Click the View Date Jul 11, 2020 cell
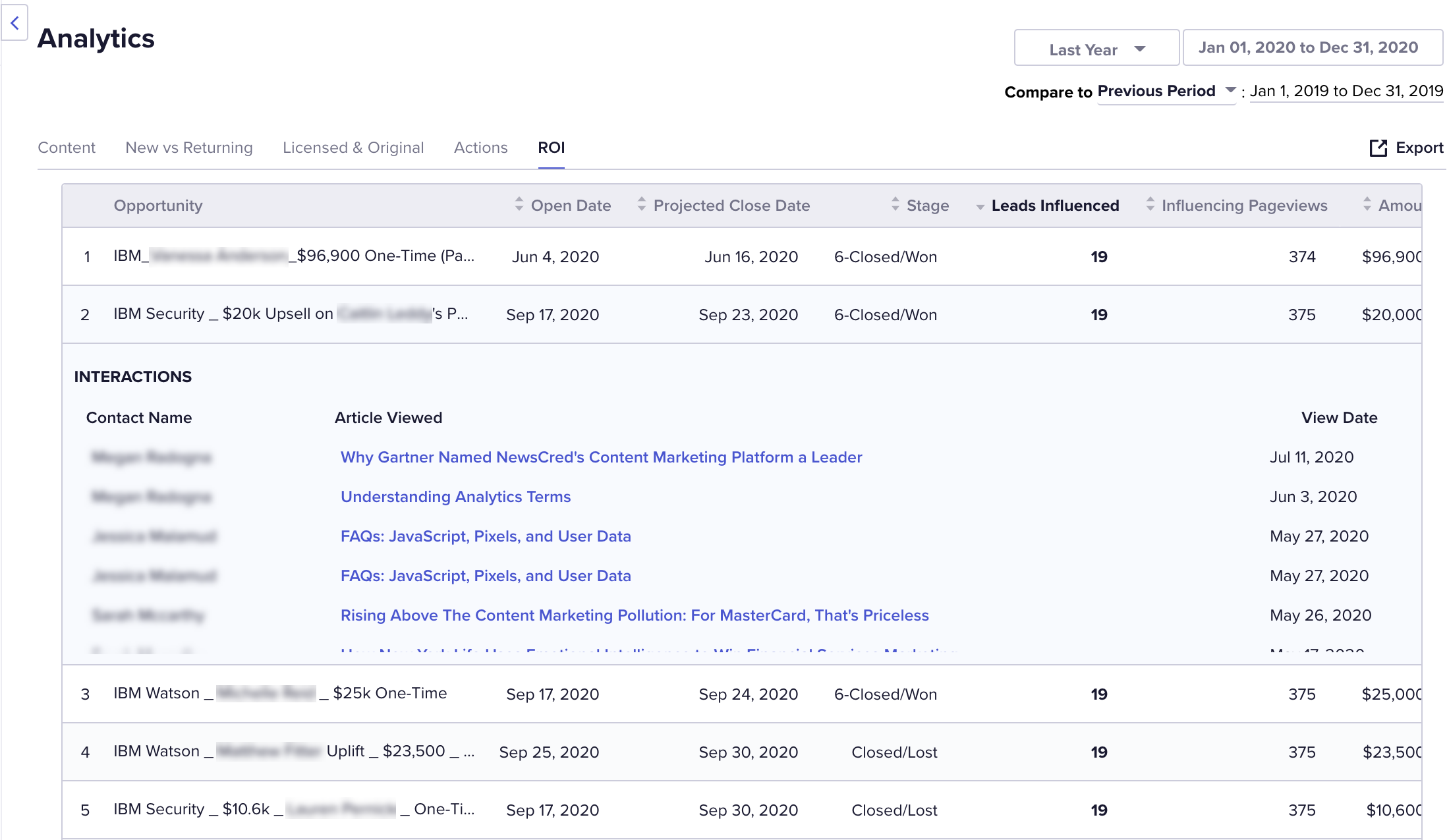This screenshot has height=840, width=1447. (1311, 457)
